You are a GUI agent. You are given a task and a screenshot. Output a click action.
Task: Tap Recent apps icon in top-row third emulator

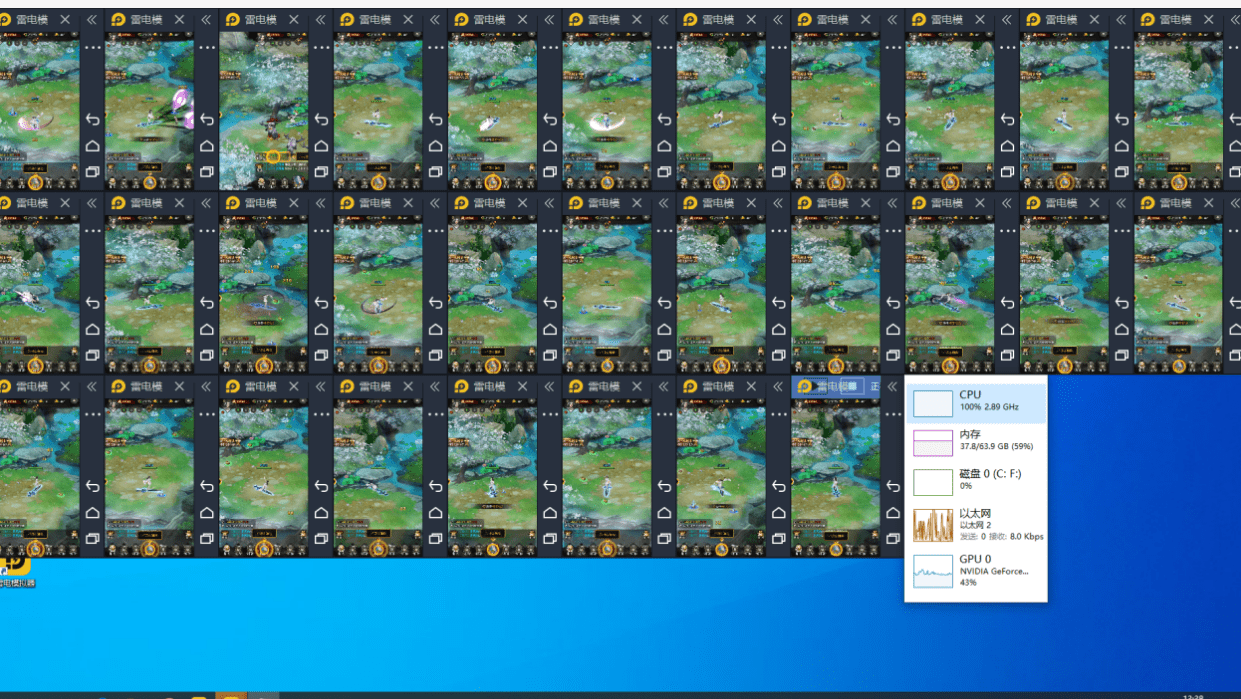[321, 172]
